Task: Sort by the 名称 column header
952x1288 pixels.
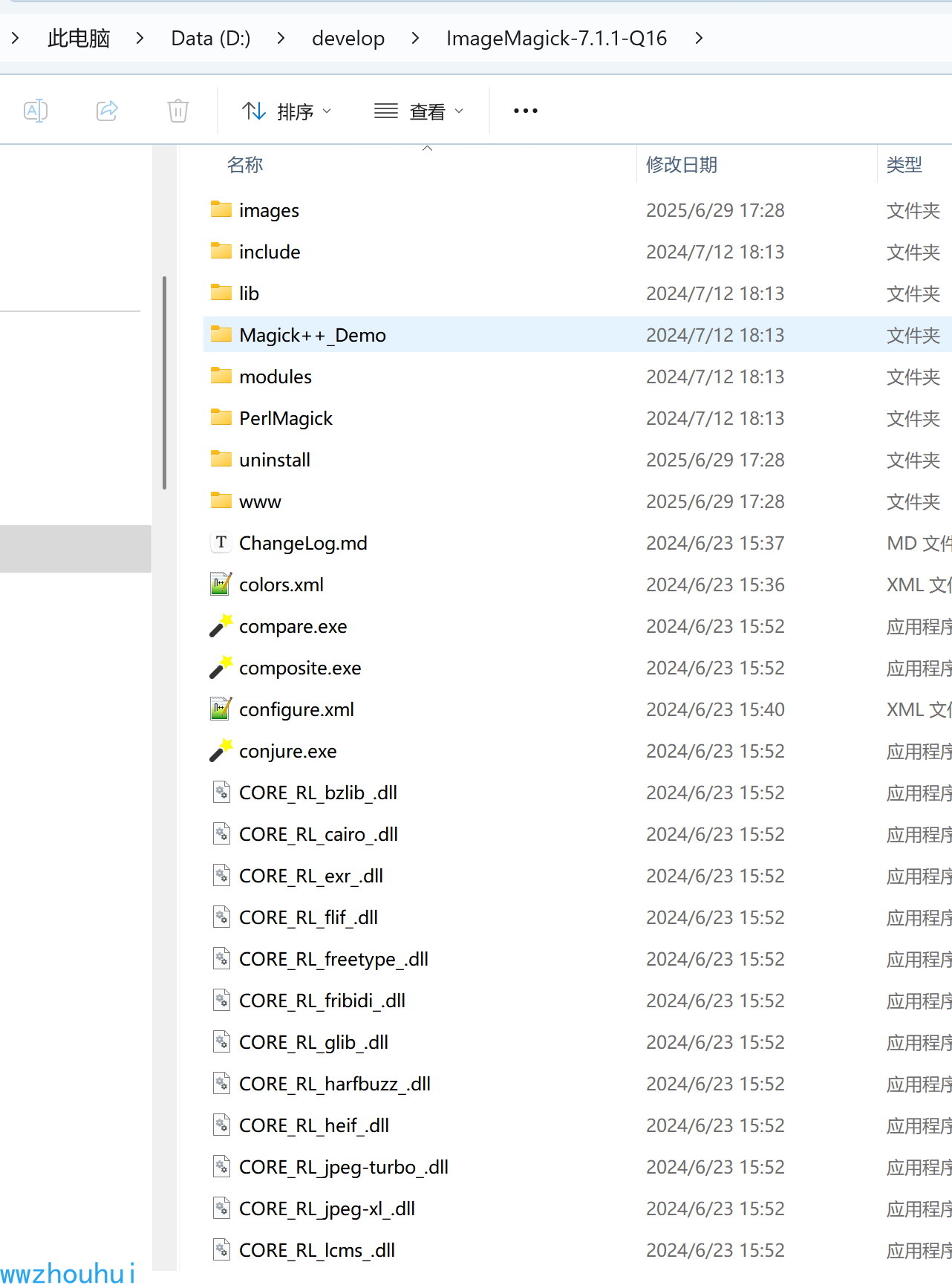Action: pos(245,165)
